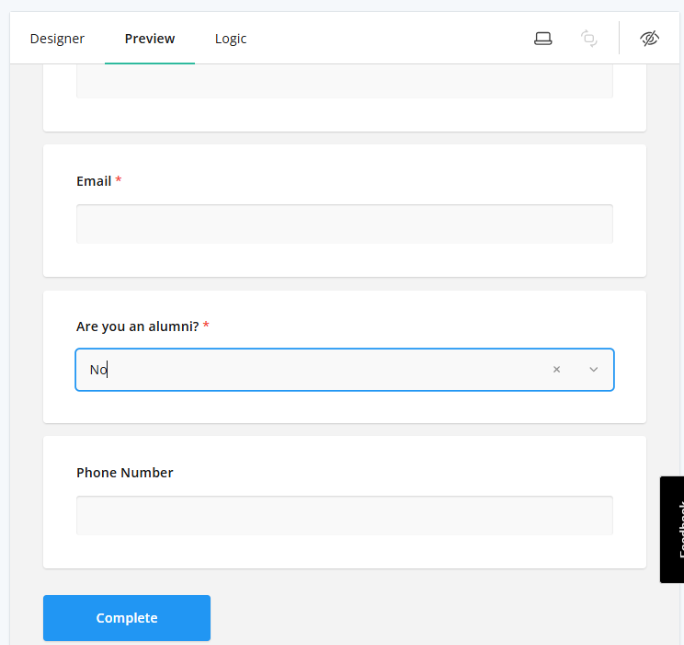
Task: Click the Email question label
Action: [94, 181]
